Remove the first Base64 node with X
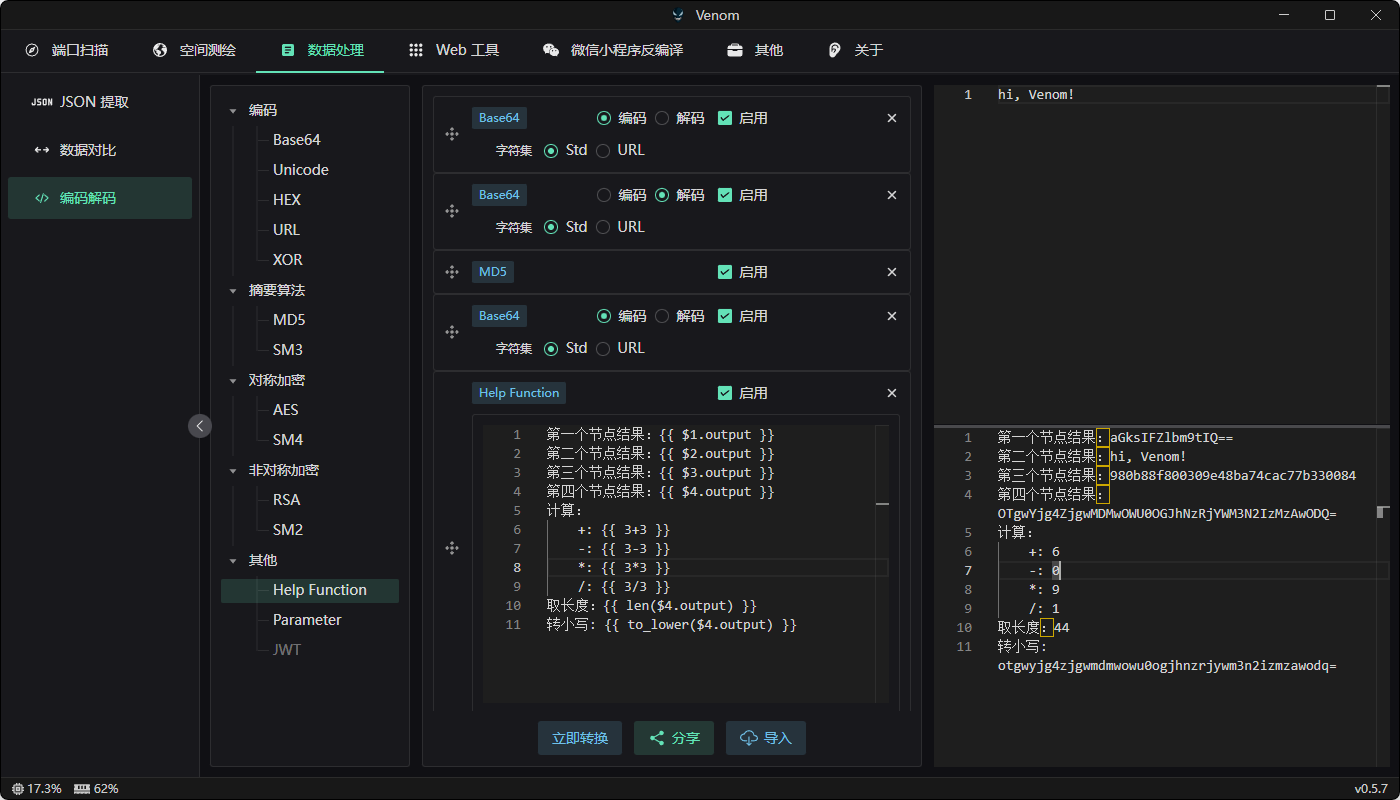 (x=892, y=118)
